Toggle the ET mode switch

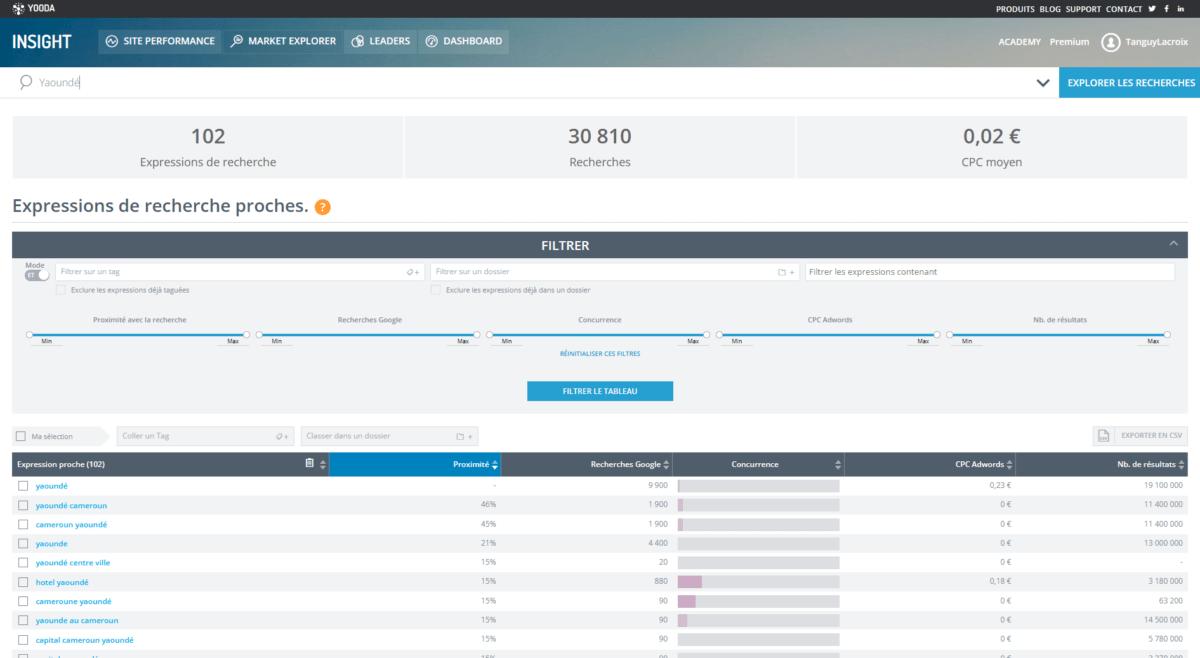(x=37, y=275)
